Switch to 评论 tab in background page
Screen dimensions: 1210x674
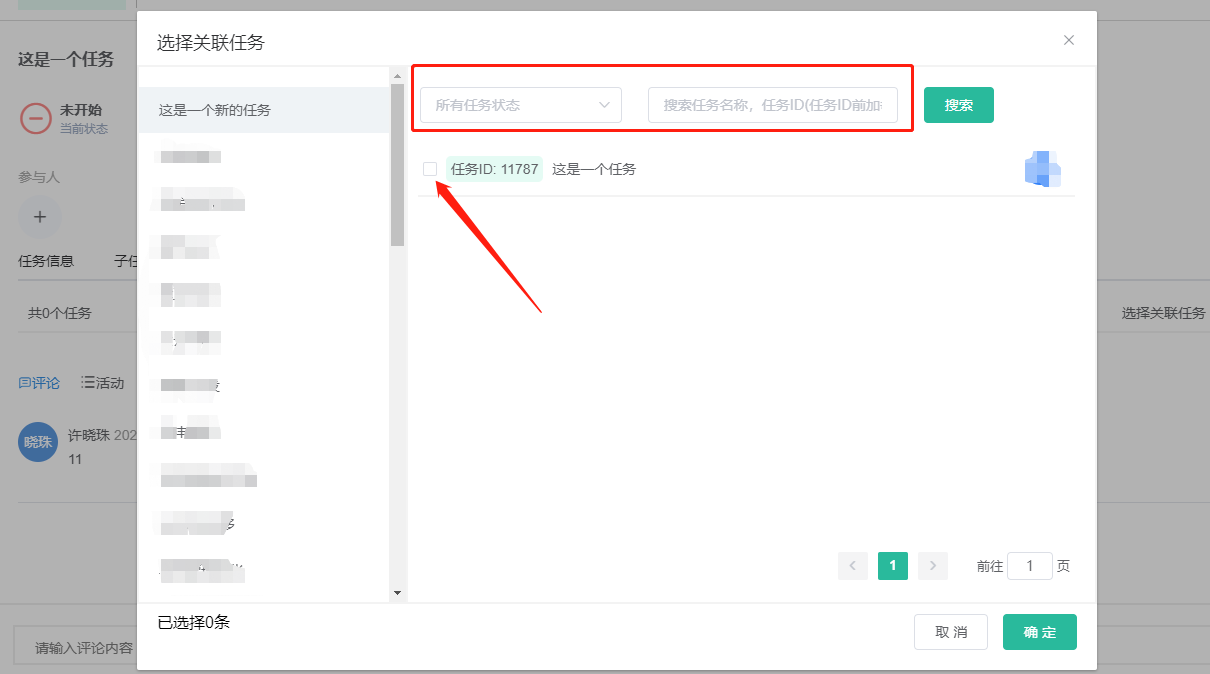point(39,383)
